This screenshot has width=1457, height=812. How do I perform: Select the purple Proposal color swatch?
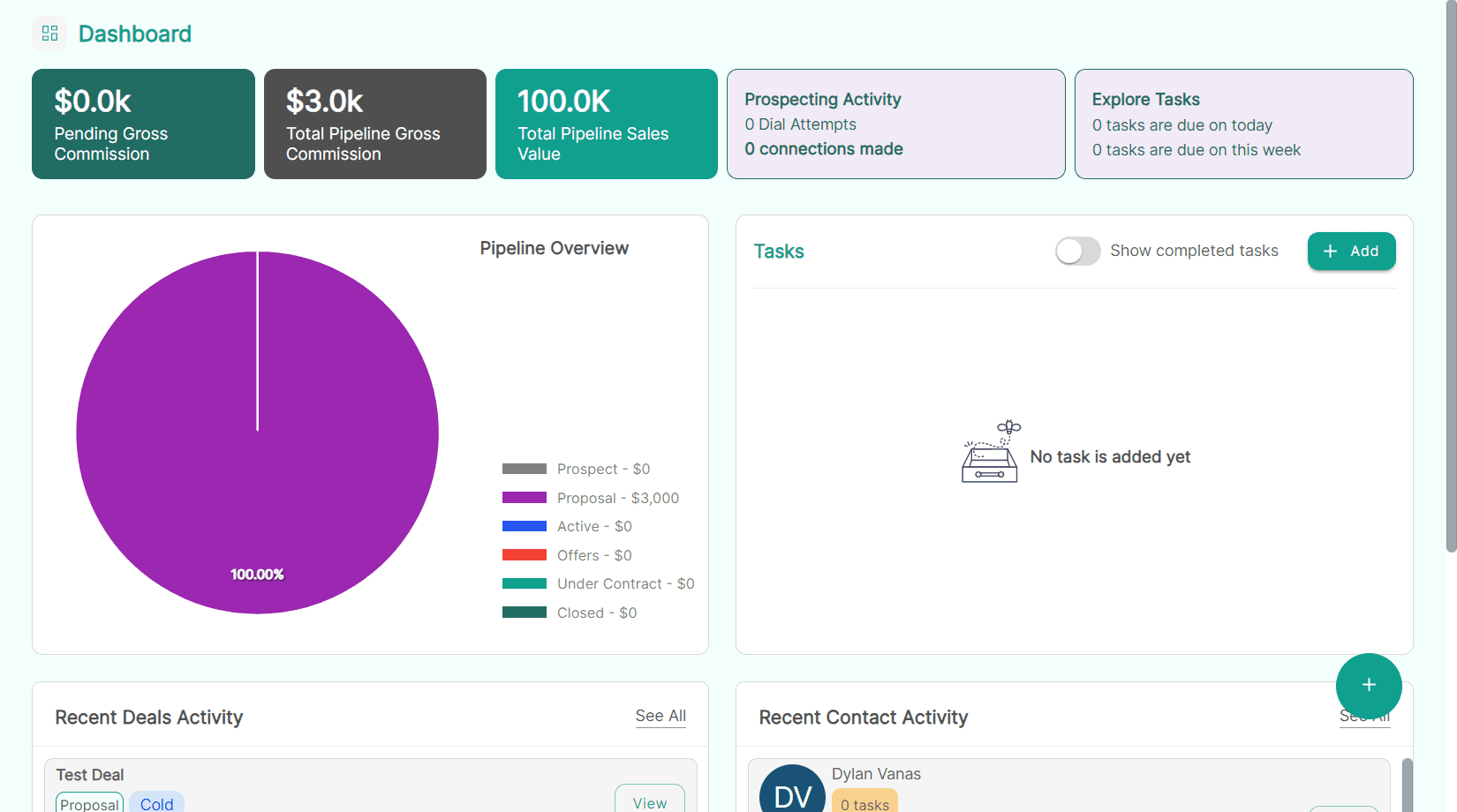click(525, 497)
